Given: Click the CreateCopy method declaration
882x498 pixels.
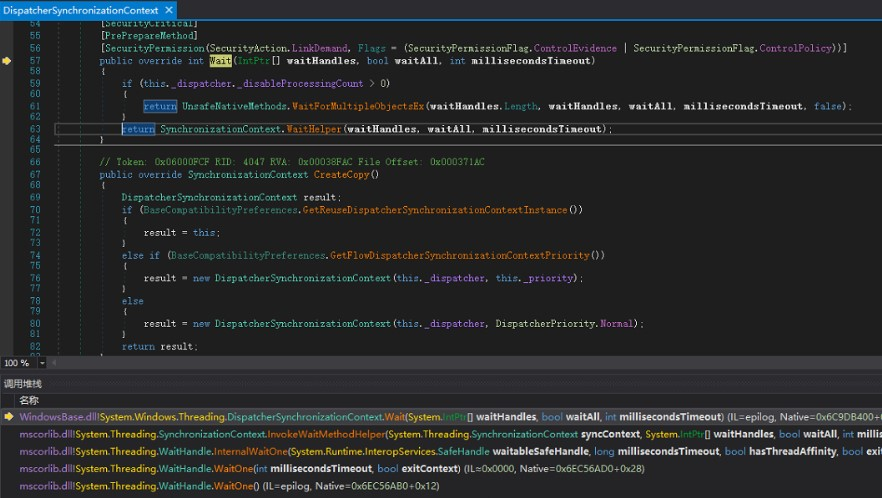Looking at the screenshot, I should coord(341,174).
